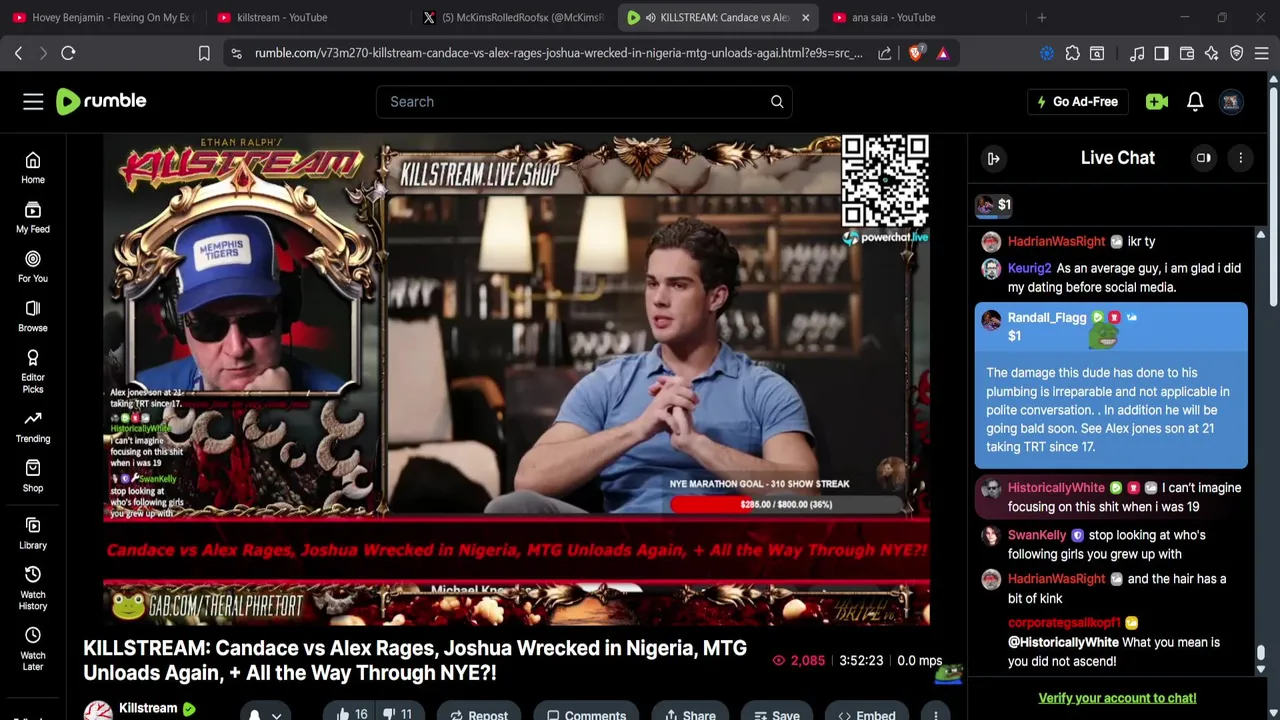The width and height of the screenshot is (1280, 720).
Task: Open Watch History in the sidebar
Action: (33, 587)
